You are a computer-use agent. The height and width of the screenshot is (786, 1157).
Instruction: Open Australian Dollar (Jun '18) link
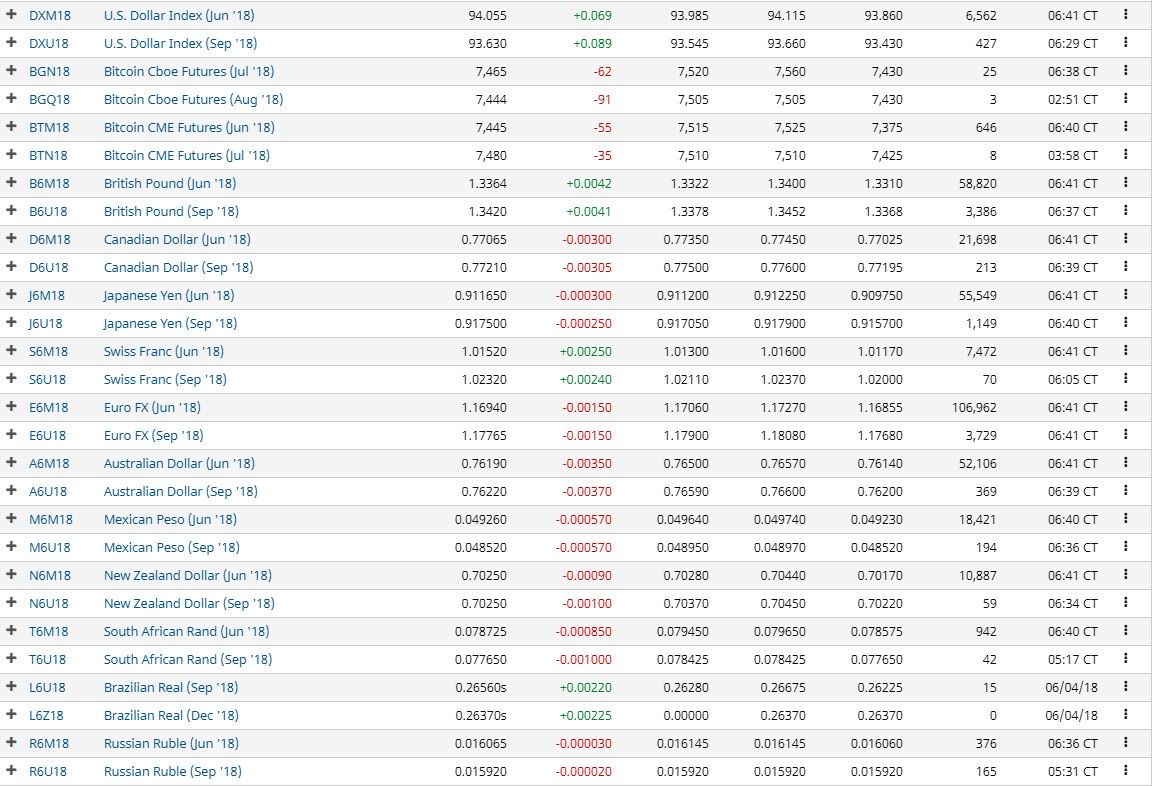pyautogui.click(x=179, y=463)
